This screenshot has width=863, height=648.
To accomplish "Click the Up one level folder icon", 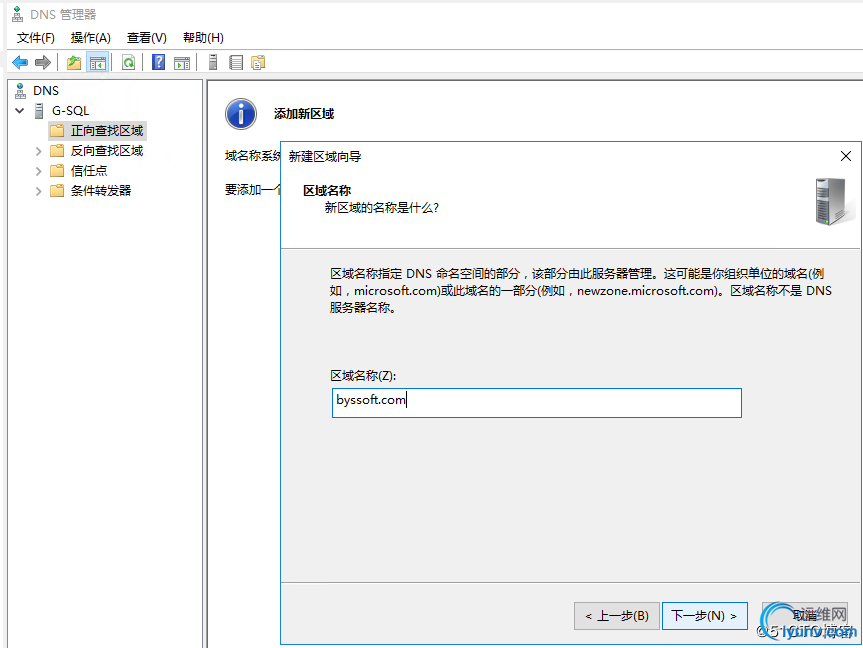I will click(x=74, y=63).
